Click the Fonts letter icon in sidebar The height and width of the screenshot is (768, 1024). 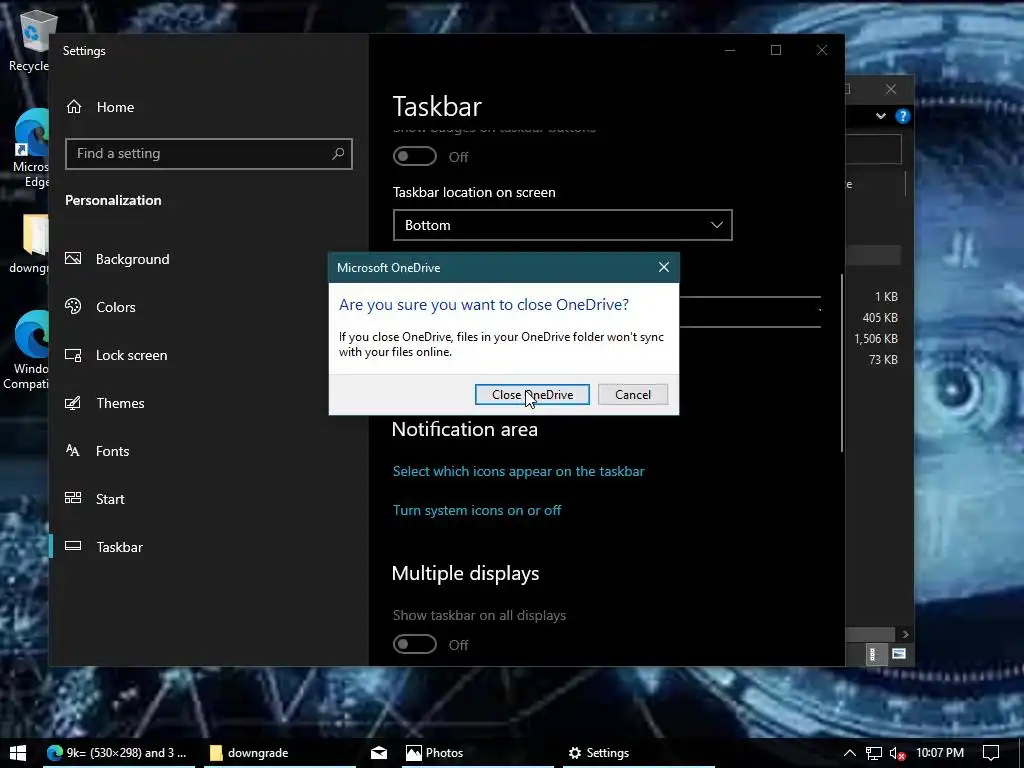[x=73, y=450]
